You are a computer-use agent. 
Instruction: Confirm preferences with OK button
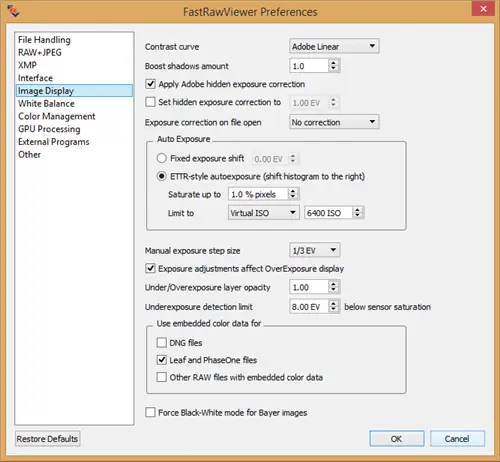(x=397, y=439)
